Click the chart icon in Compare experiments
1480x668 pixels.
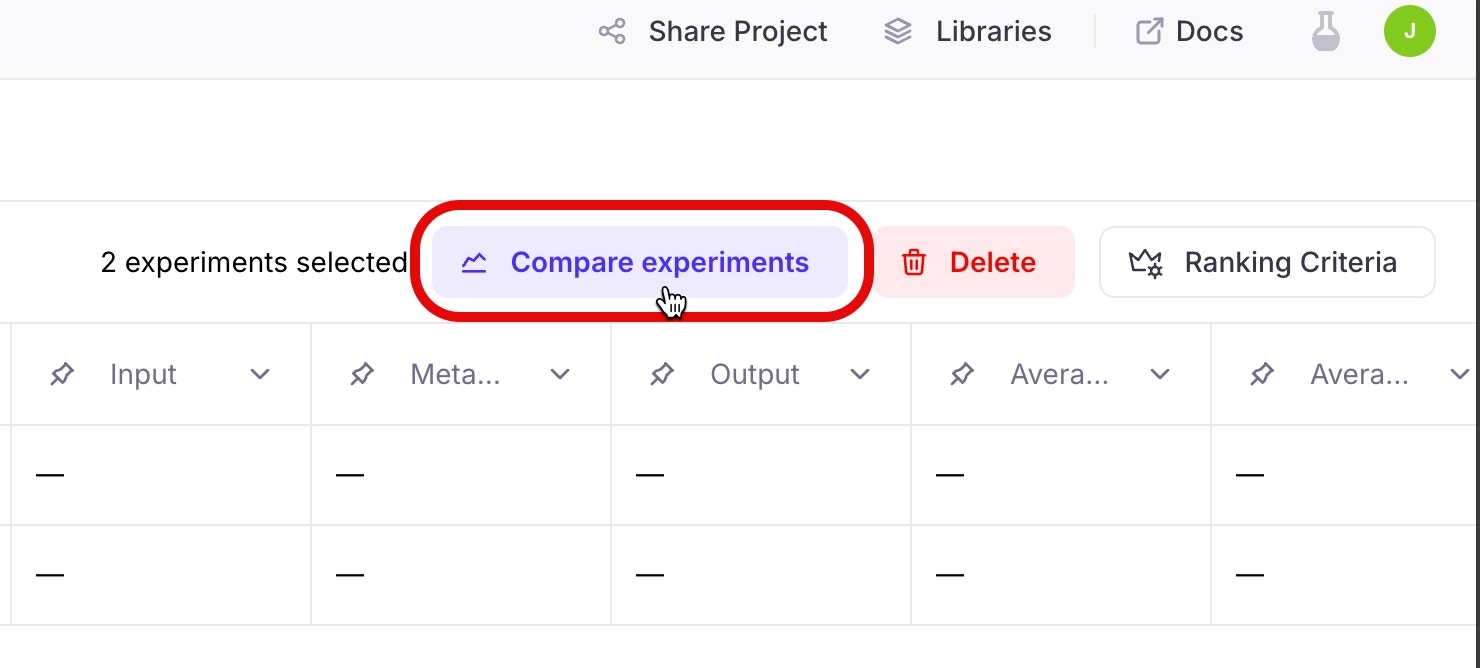475,262
